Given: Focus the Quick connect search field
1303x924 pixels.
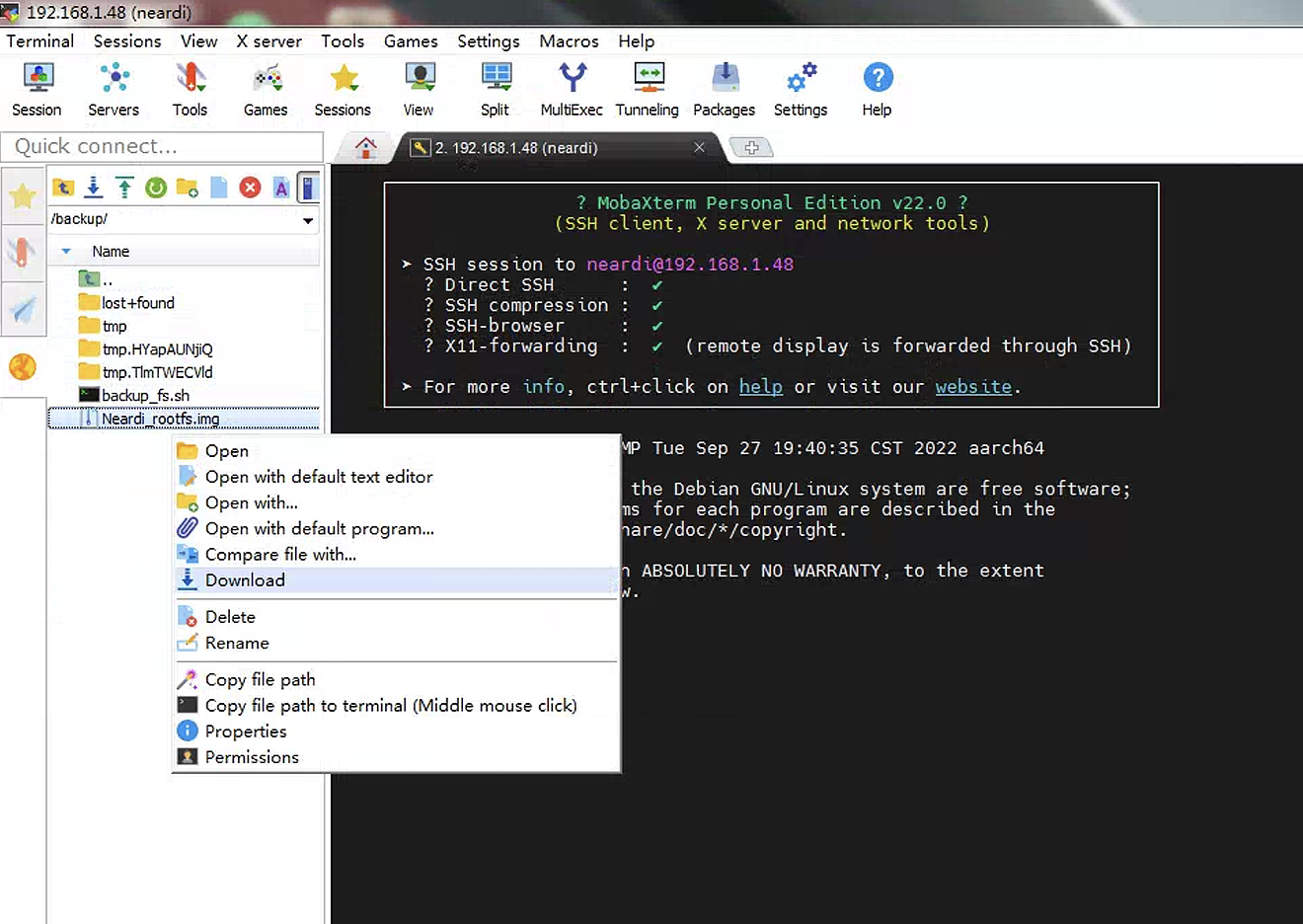Looking at the screenshot, I should click(x=163, y=146).
